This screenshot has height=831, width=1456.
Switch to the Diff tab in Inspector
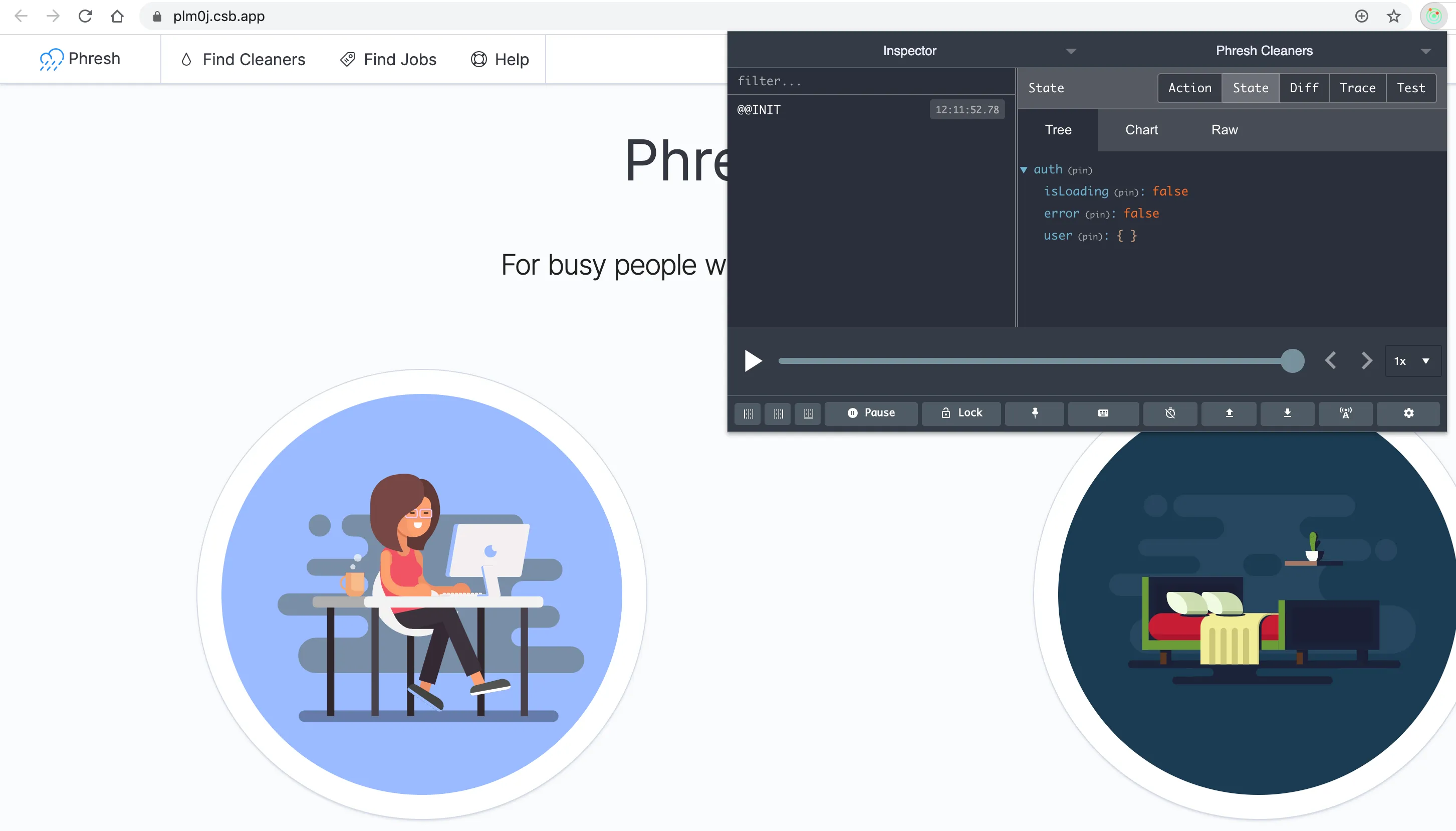(1304, 88)
